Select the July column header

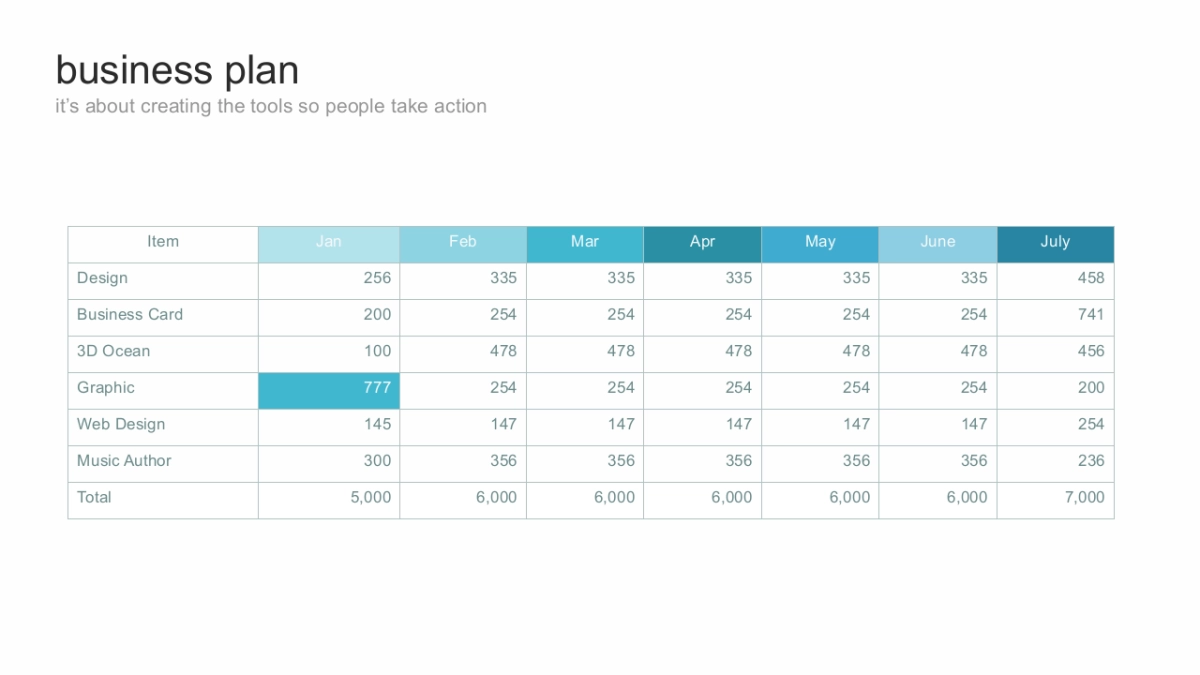tap(1055, 242)
